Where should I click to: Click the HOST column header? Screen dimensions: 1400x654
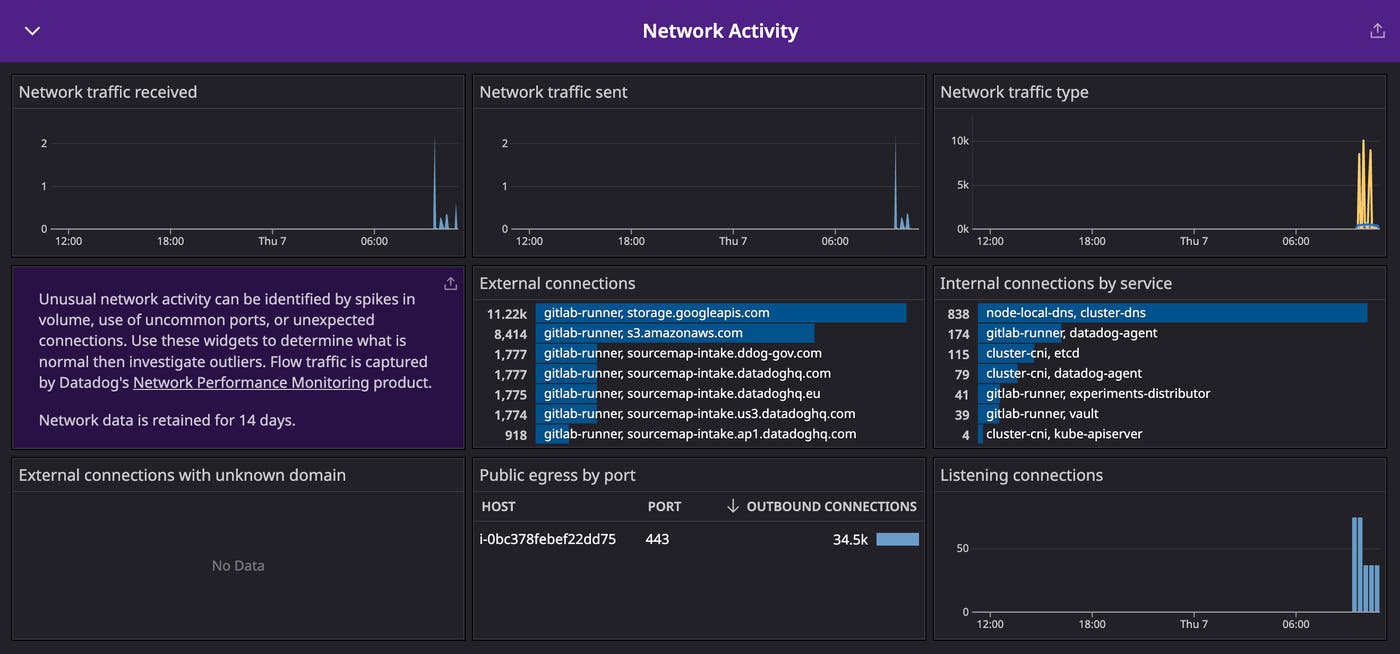(x=498, y=506)
